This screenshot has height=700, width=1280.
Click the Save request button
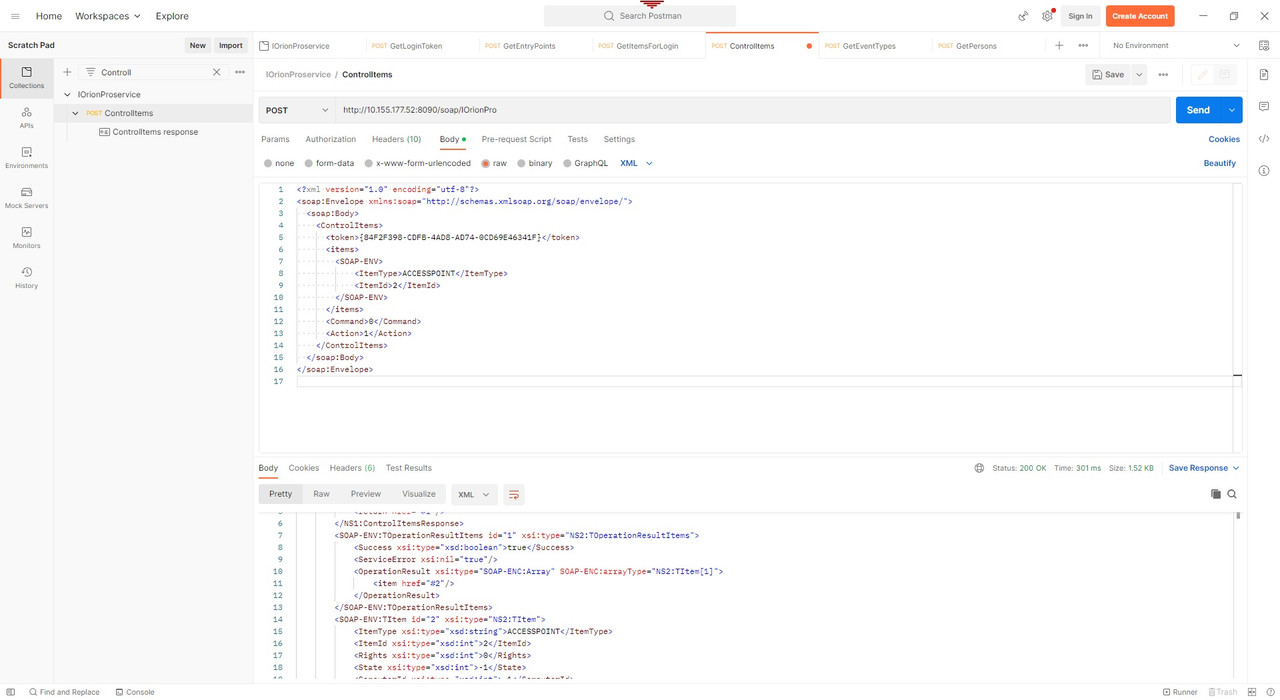[1108, 74]
